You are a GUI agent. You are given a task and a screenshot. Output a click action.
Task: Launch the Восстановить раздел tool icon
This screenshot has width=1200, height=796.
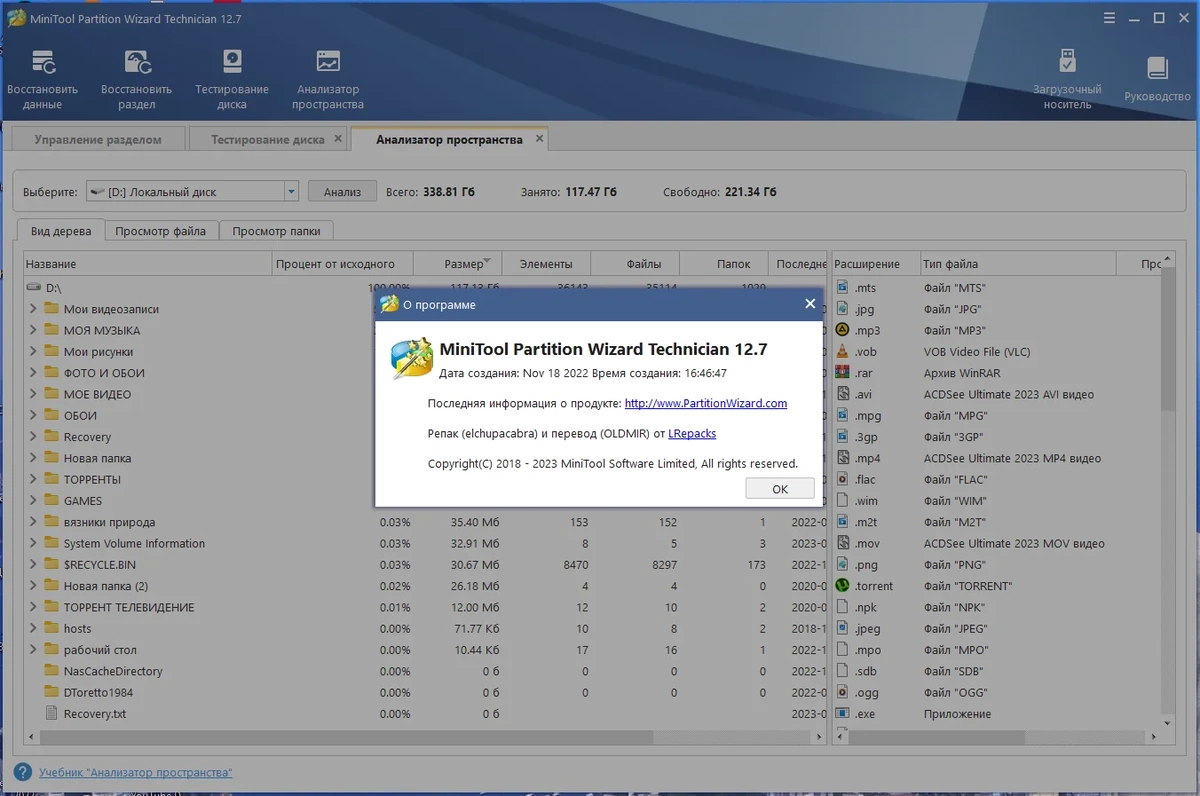[x=137, y=80]
